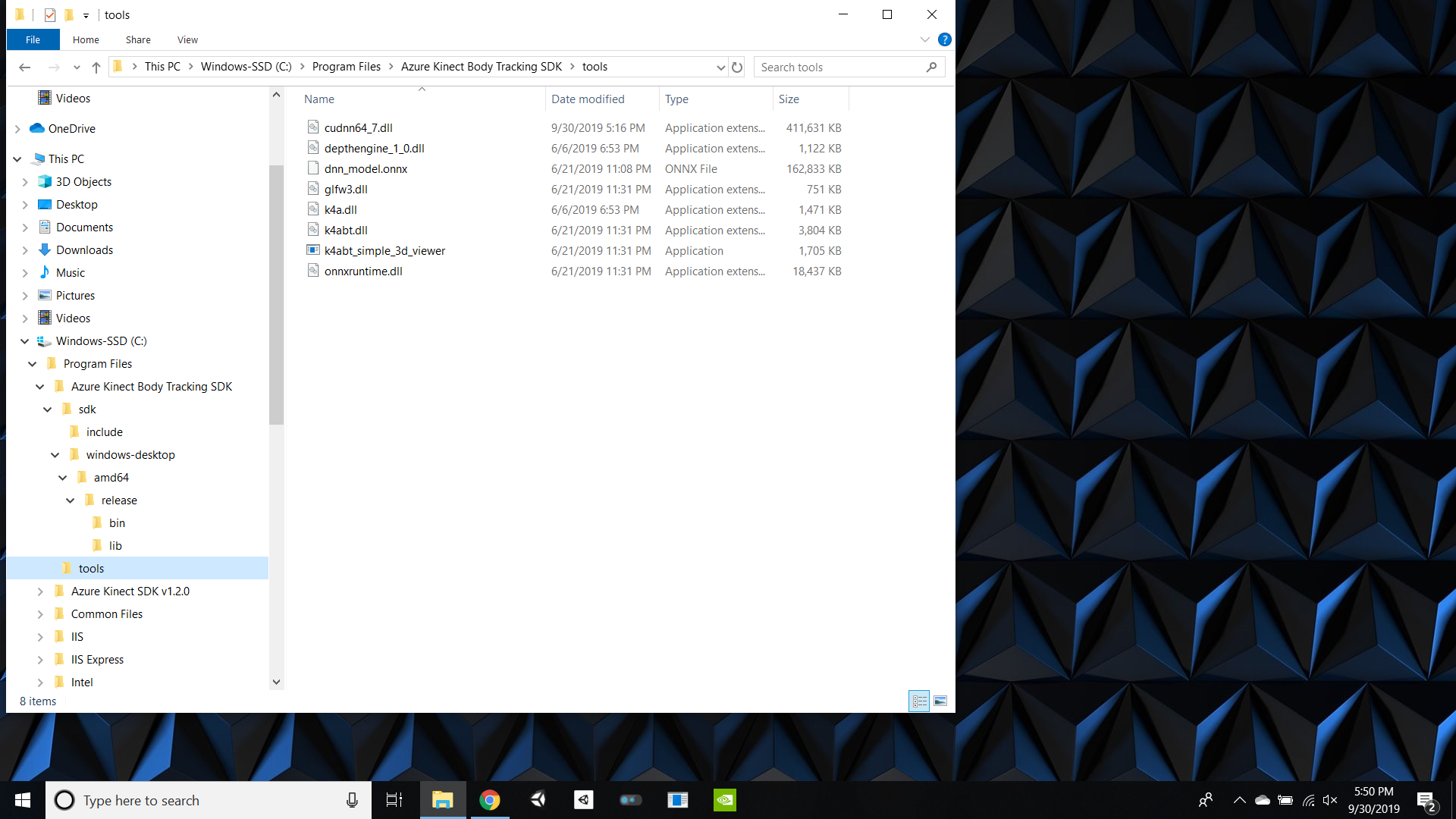
Task: Select k4abt.dll file
Action: pos(346,231)
